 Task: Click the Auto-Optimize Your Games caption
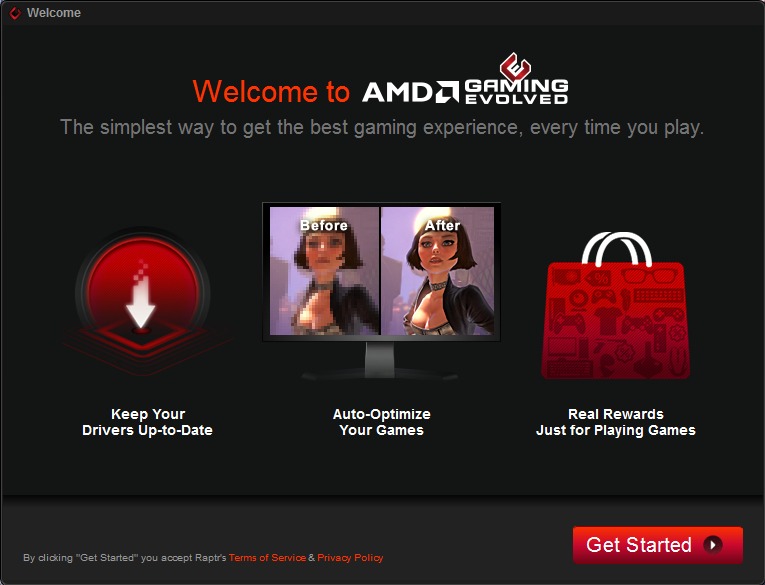[382, 422]
